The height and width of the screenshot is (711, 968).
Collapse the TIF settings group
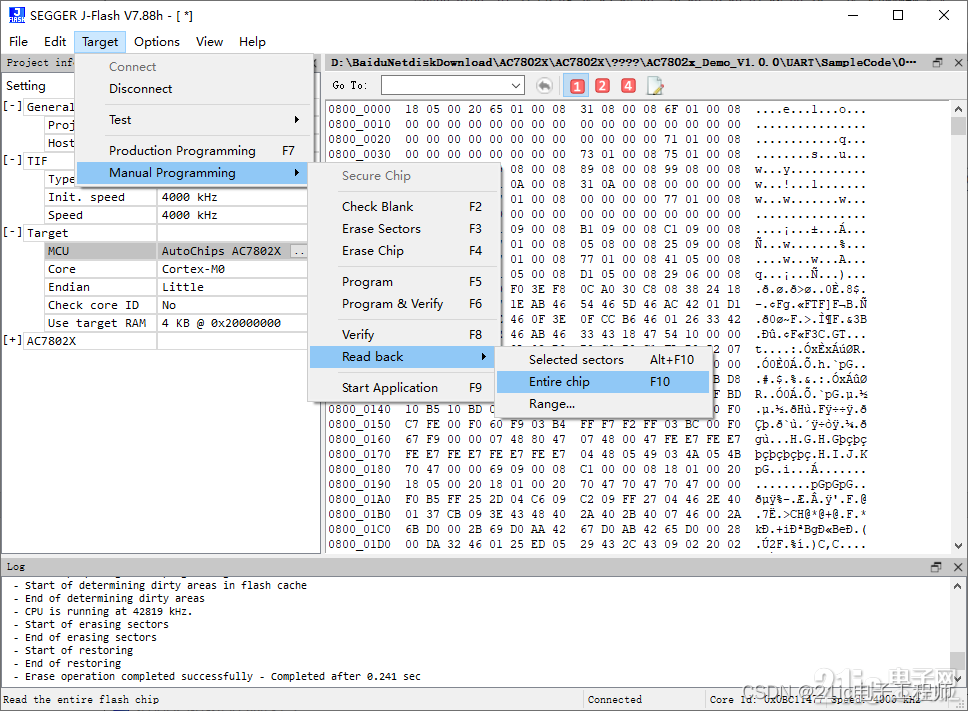(12, 160)
